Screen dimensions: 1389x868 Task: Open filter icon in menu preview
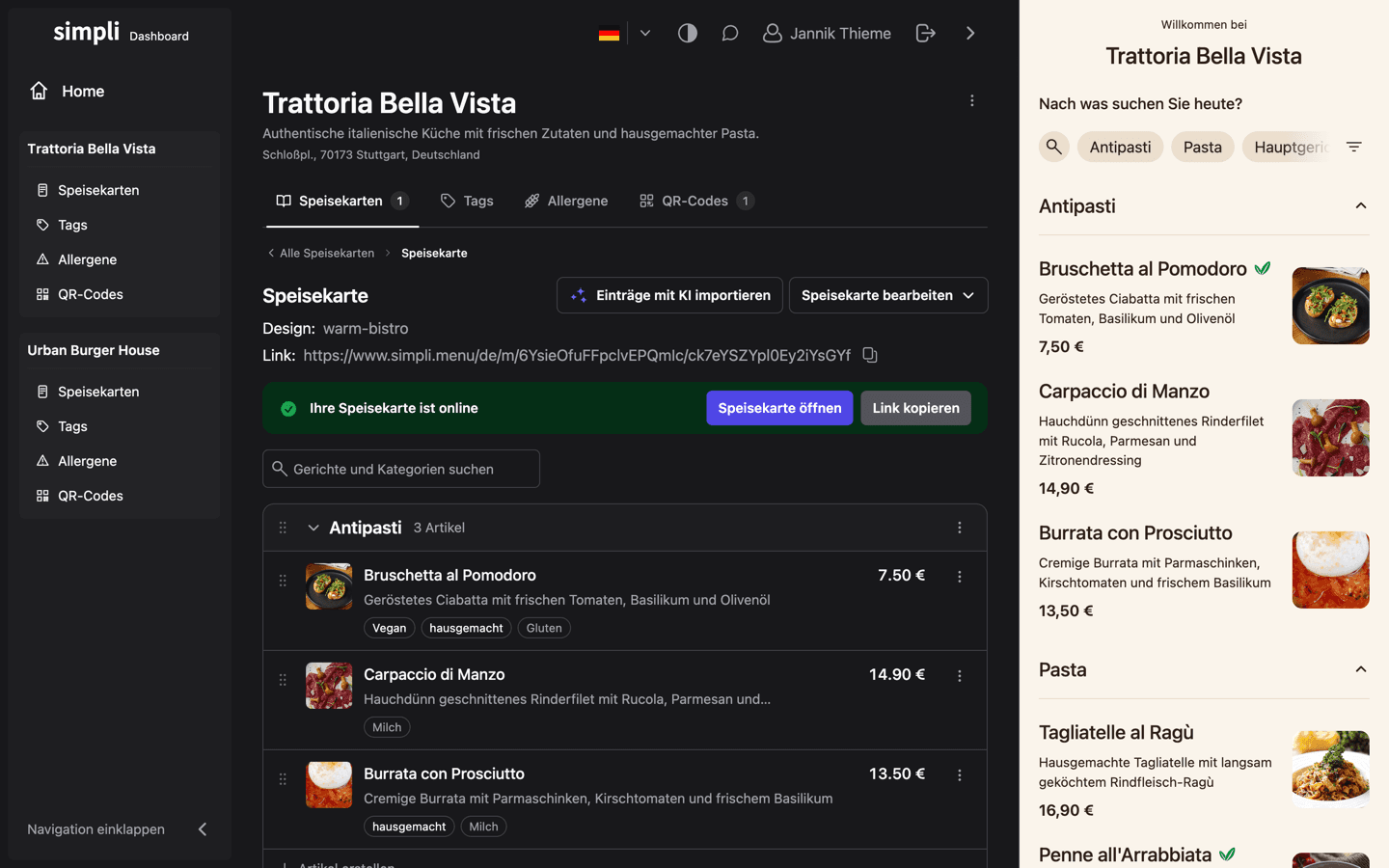(1354, 147)
